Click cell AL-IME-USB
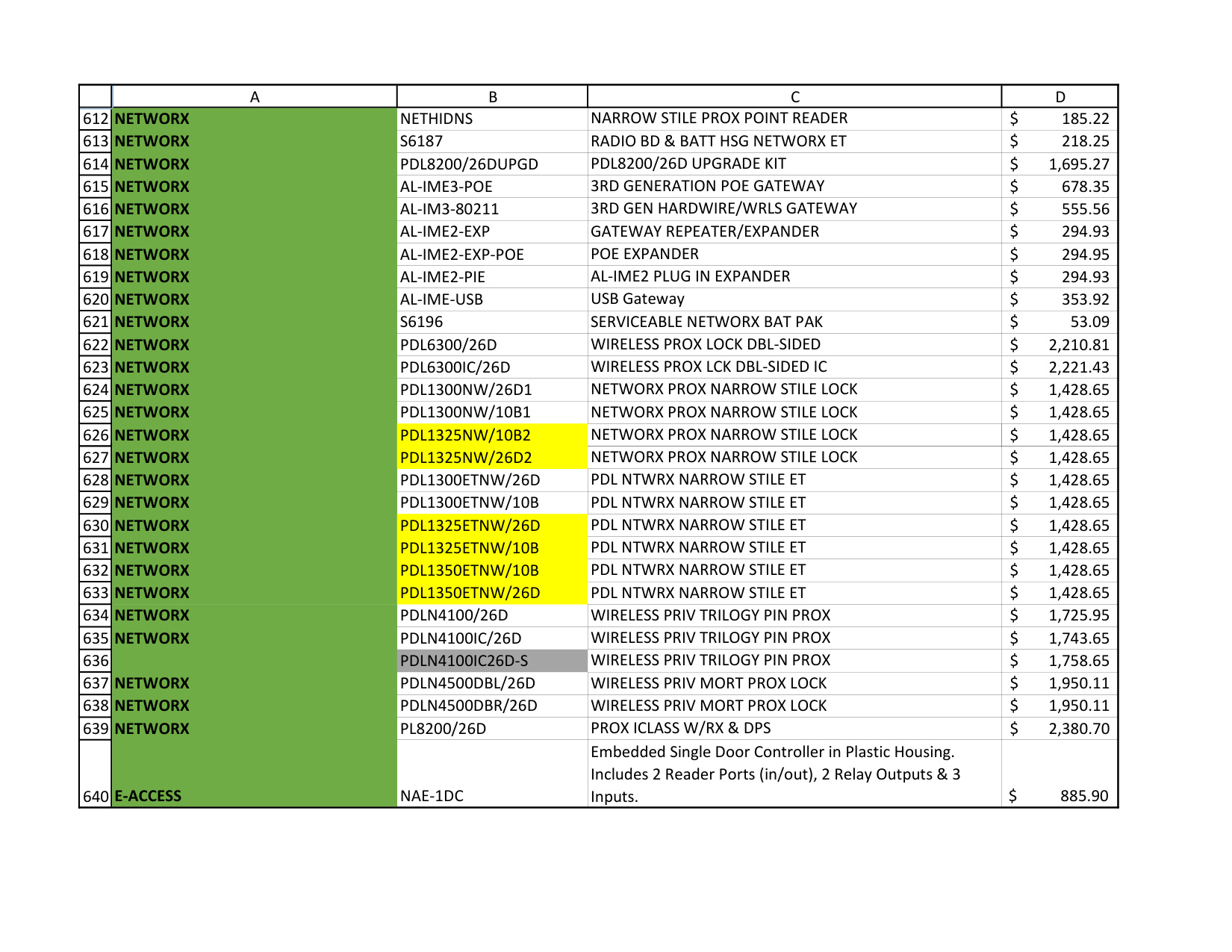Image resolution: width=1232 pixels, height=952 pixels. click(x=493, y=299)
